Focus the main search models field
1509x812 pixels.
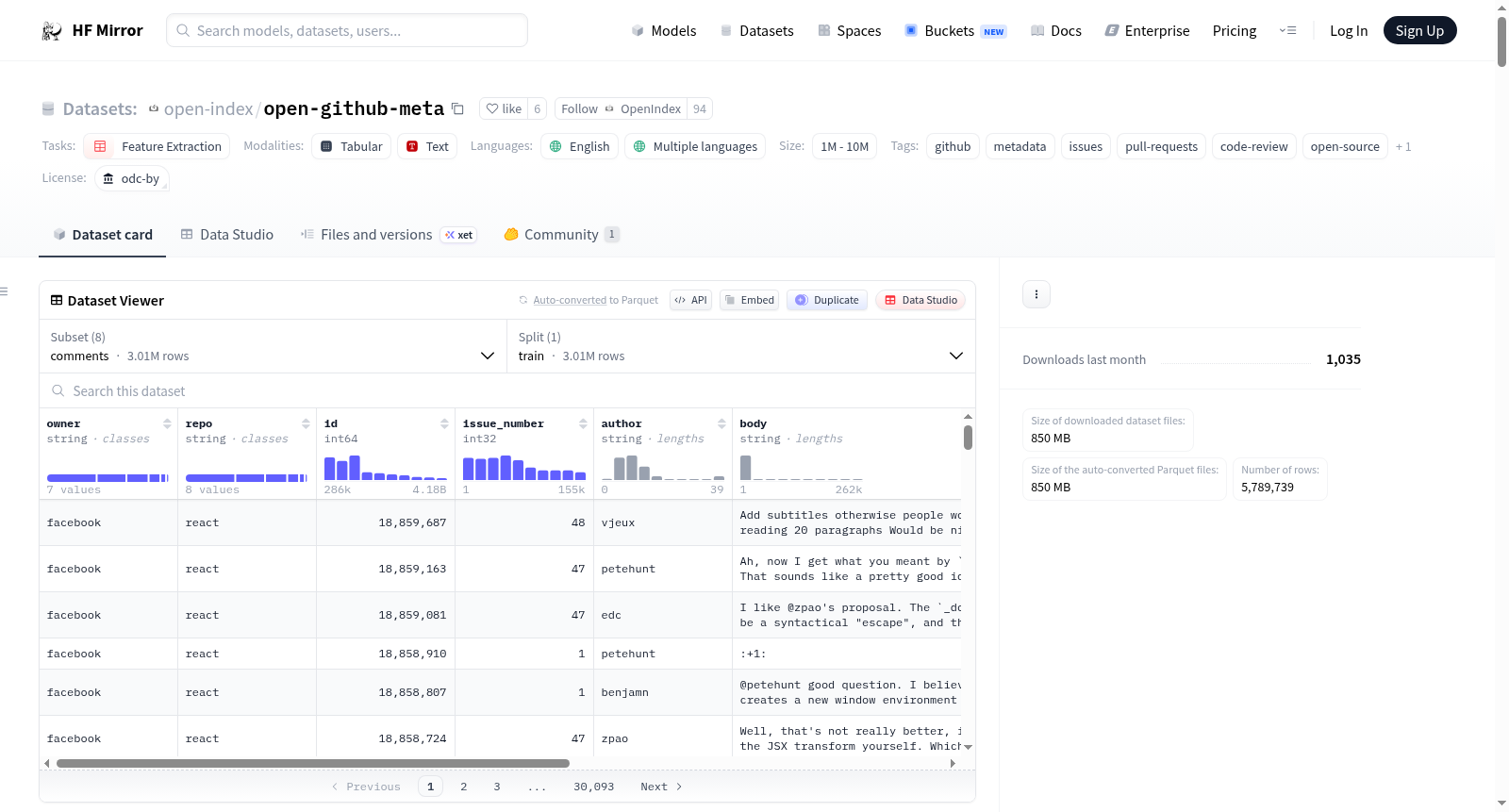pyautogui.click(x=347, y=30)
